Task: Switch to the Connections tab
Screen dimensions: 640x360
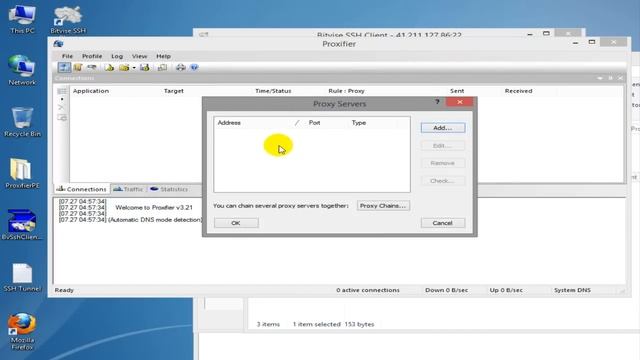Action: click(x=82, y=189)
